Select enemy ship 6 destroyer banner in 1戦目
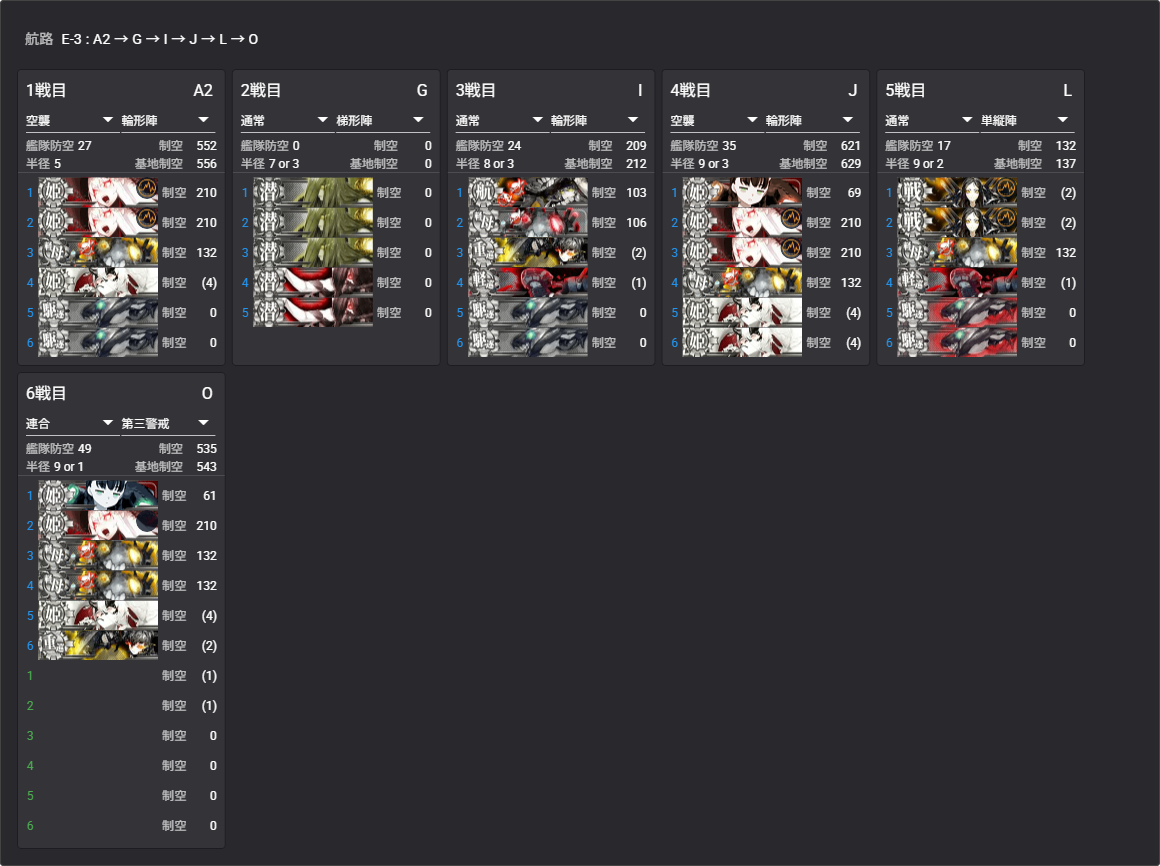 tap(98, 342)
